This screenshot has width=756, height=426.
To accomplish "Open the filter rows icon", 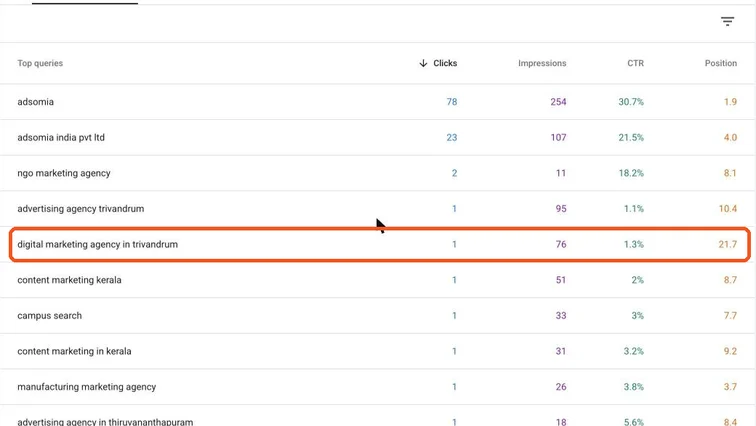I will (727, 21).
